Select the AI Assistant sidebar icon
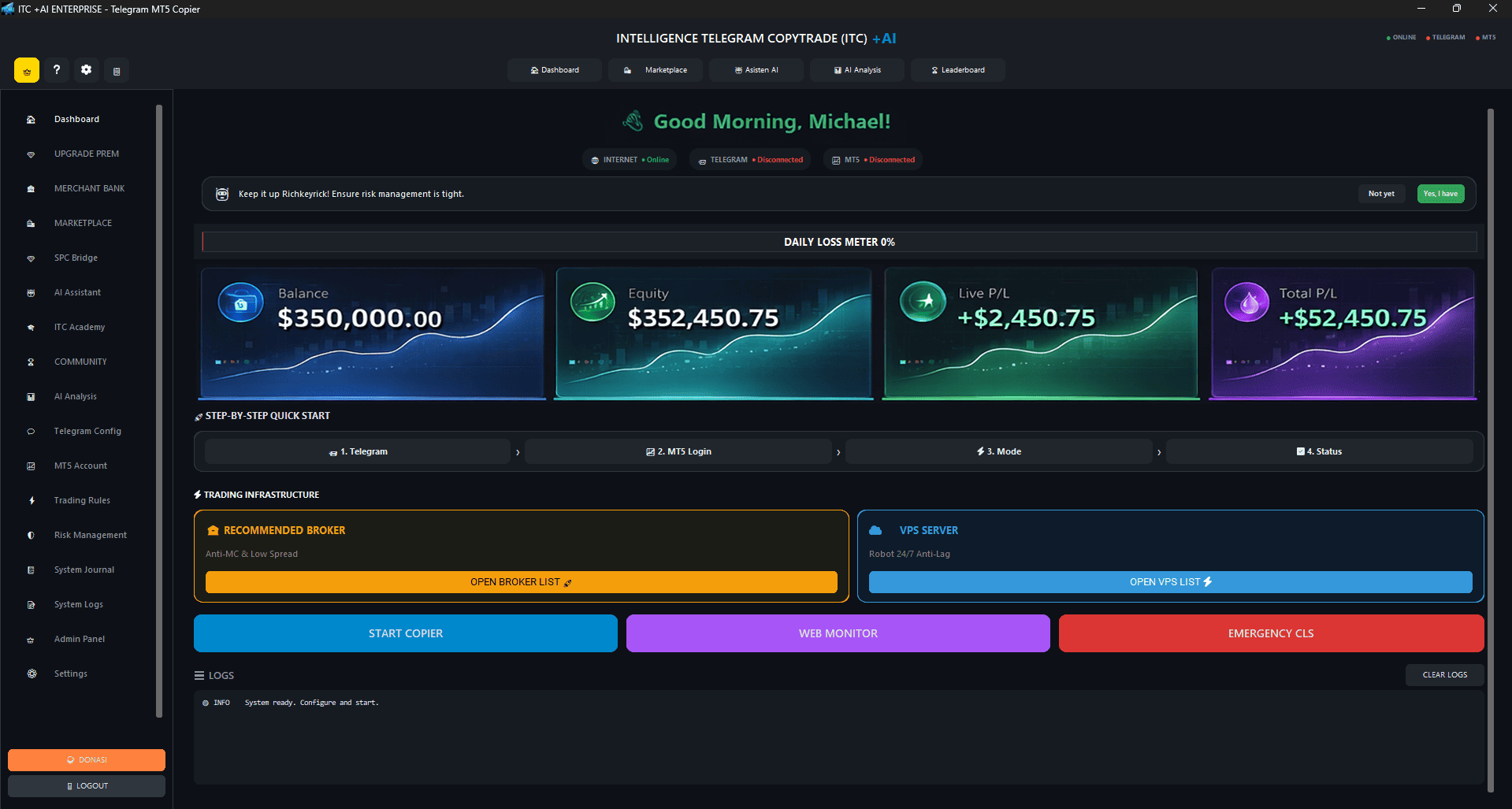The height and width of the screenshot is (809, 1512). [30, 292]
